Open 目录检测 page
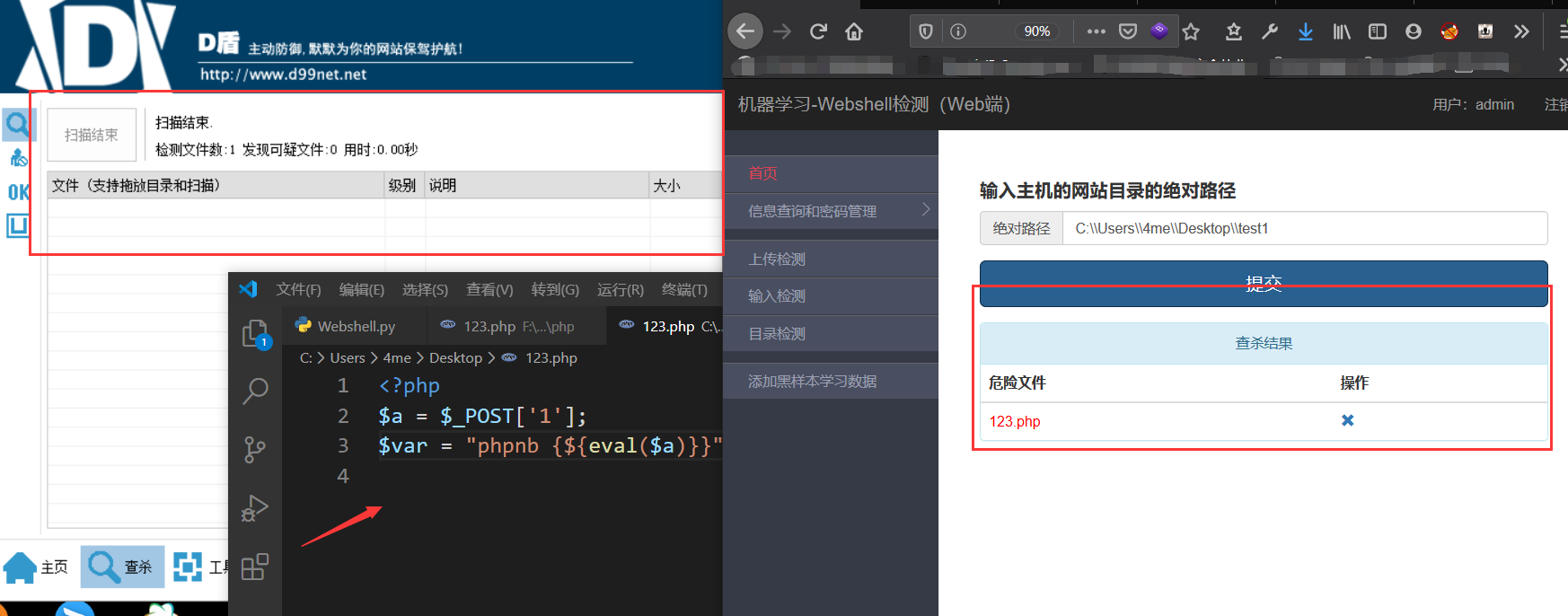Viewport: 1568px width, 616px height. click(x=831, y=333)
